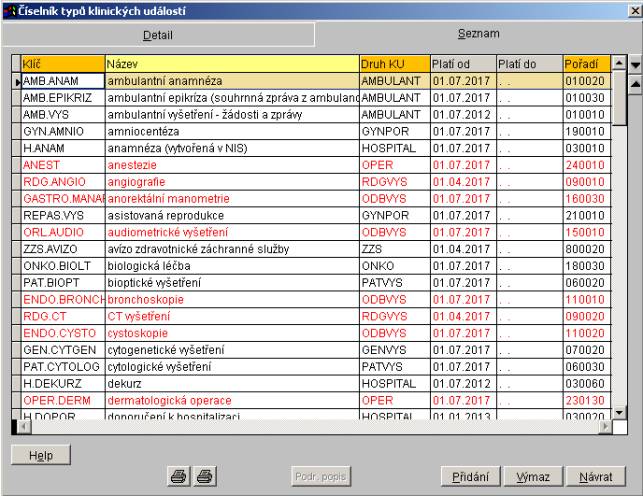Click the Pořadí column header
Image resolution: width=643 pixels, height=496 pixels.
click(x=585, y=64)
